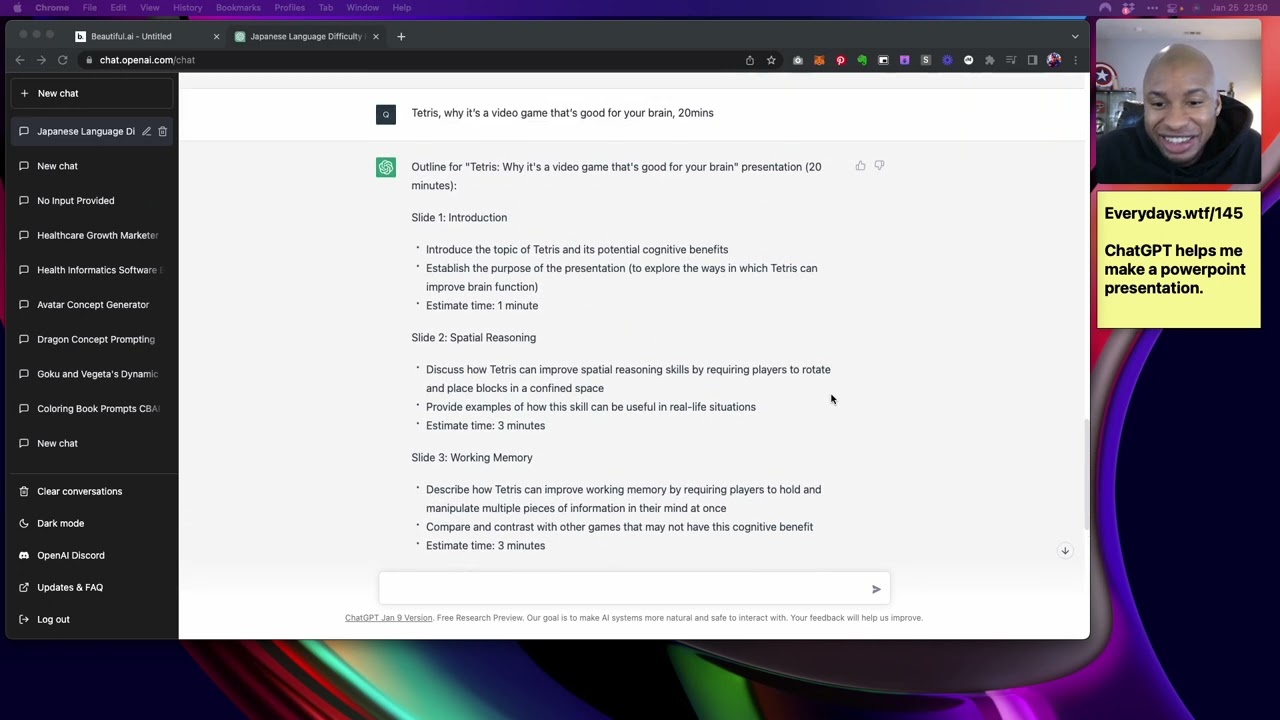Click the thumbs down feedback icon
This screenshot has height=720, width=1280.
pyautogui.click(x=879, y=166)
